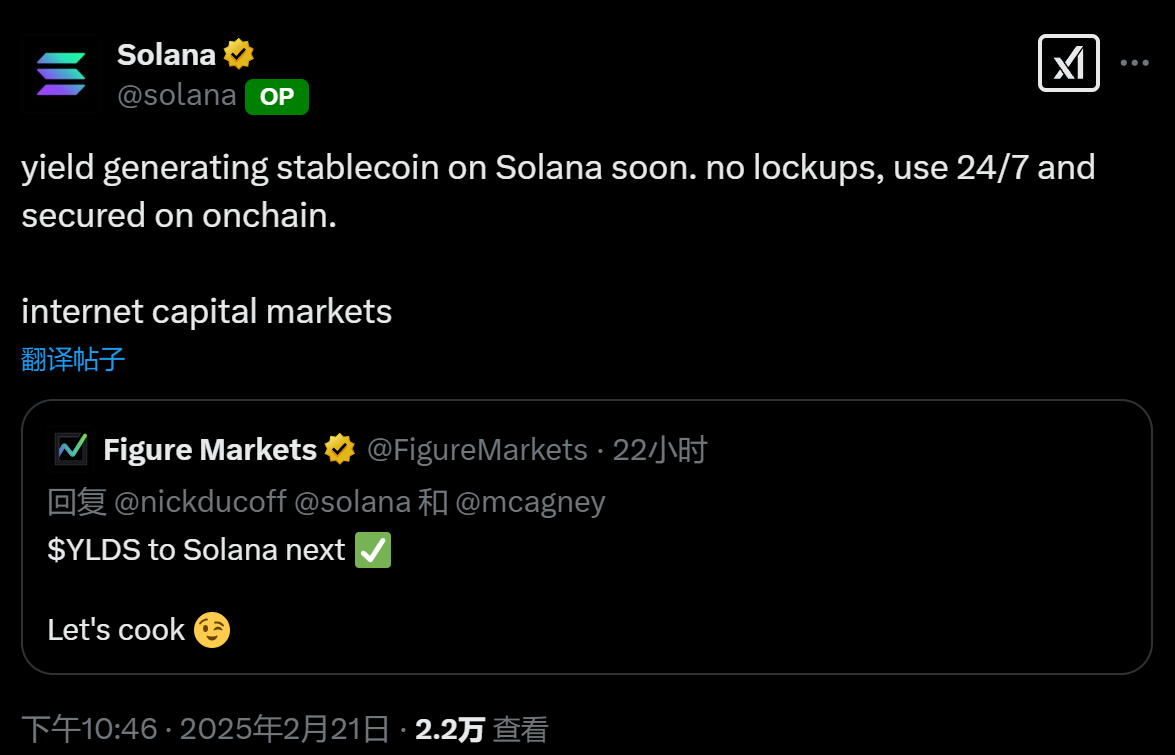Click Solana's gold verified badge

(236, 54)
